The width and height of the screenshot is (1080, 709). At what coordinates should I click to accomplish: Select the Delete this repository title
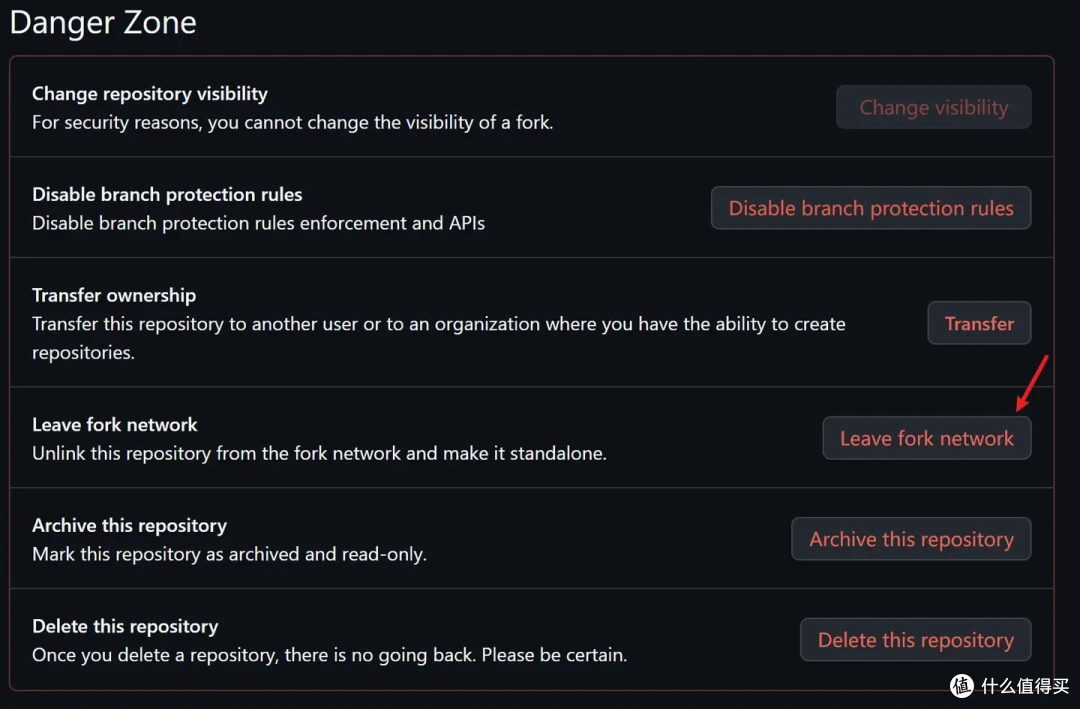point(125,626)
